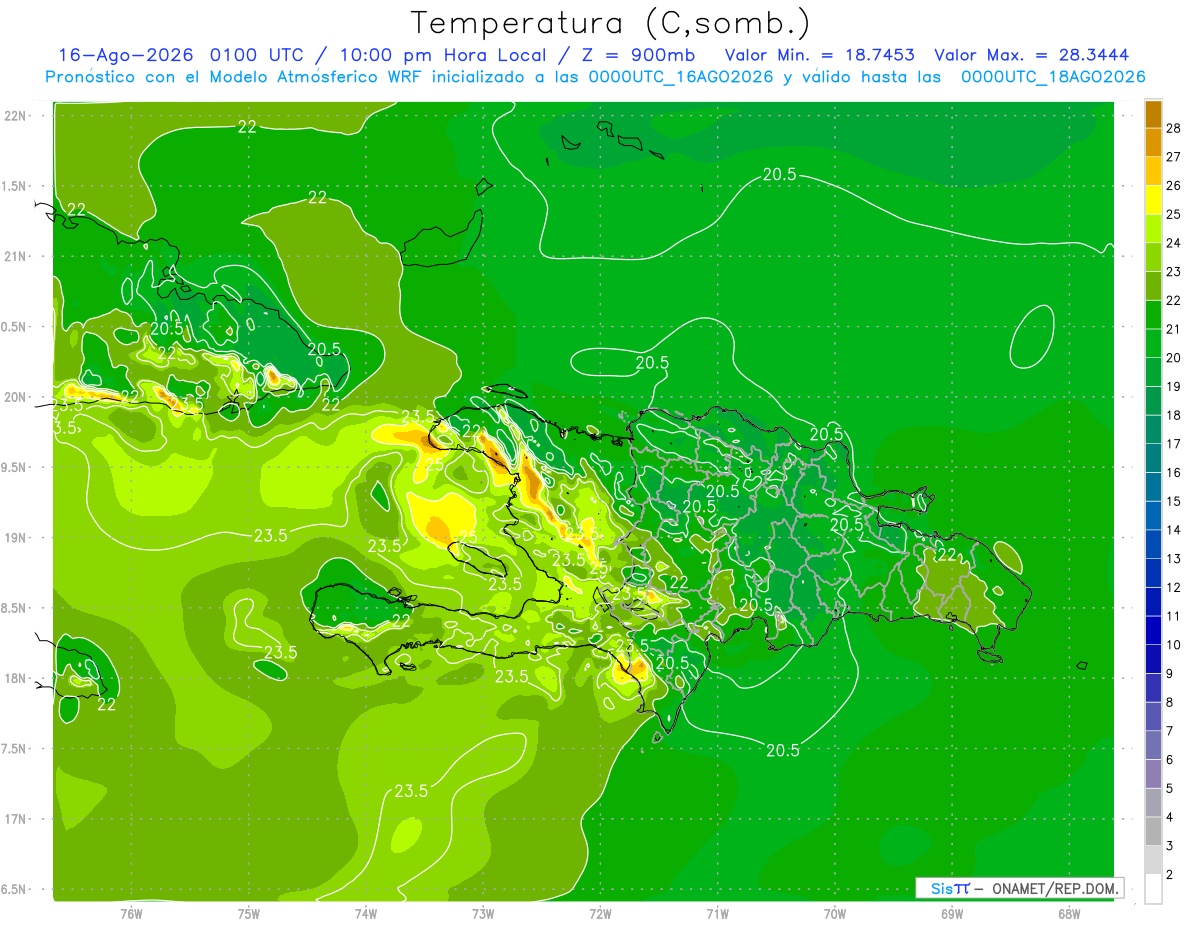The image size is (1200, 927).
Task: Click the 'Temperatura (C,somb.)' chart title
Action: pos(610,22)
